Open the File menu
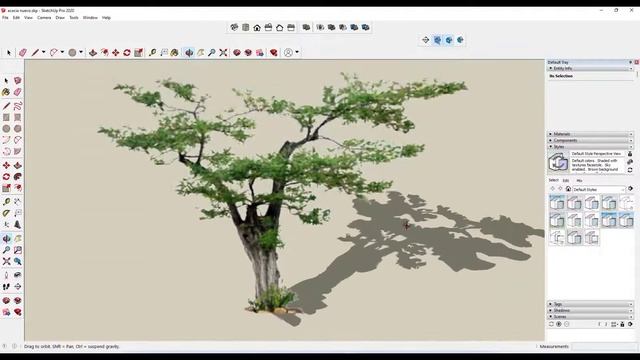This screenshot has height=360, width=640. 5,18
